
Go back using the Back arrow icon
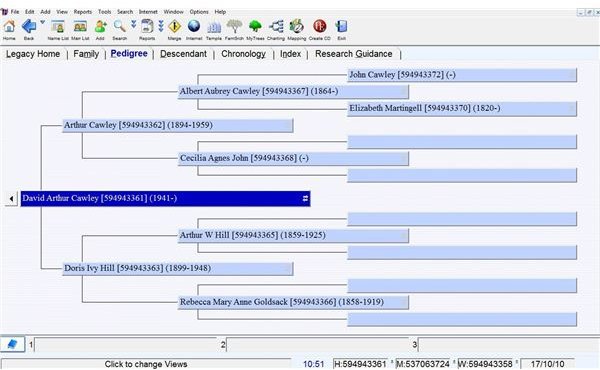tap(29, 27)
